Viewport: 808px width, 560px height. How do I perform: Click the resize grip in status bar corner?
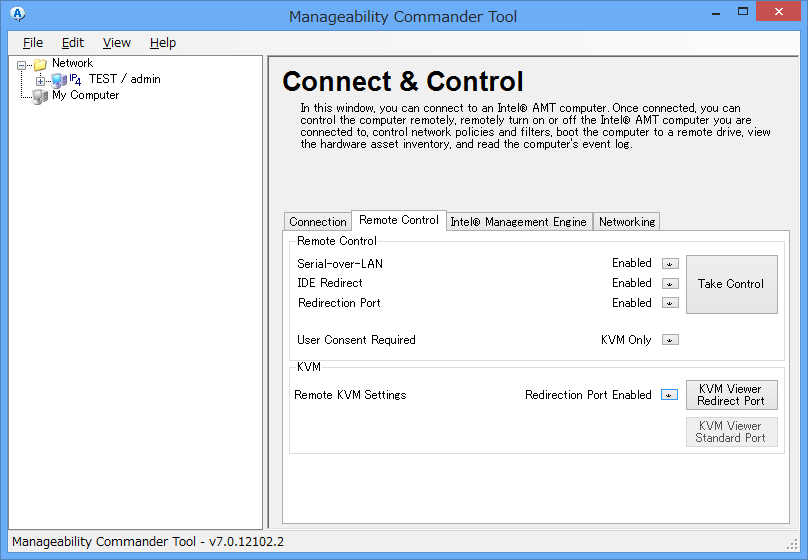[x=793, y=544]
